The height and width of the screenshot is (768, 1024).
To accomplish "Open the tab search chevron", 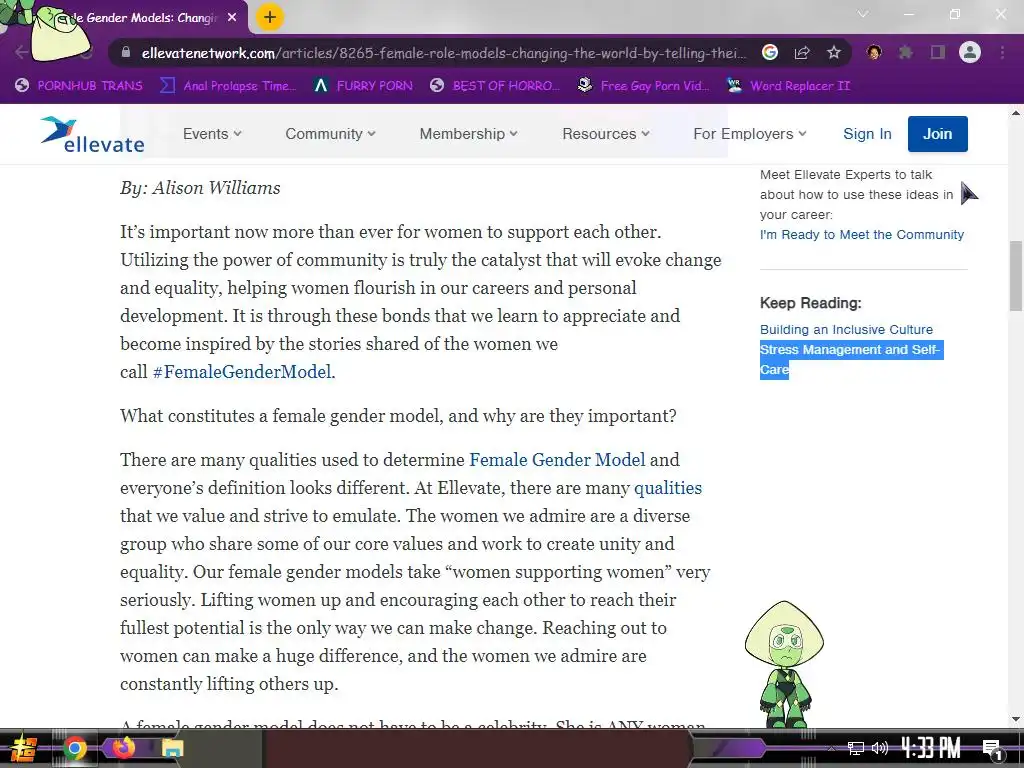I will click(863, 14).
